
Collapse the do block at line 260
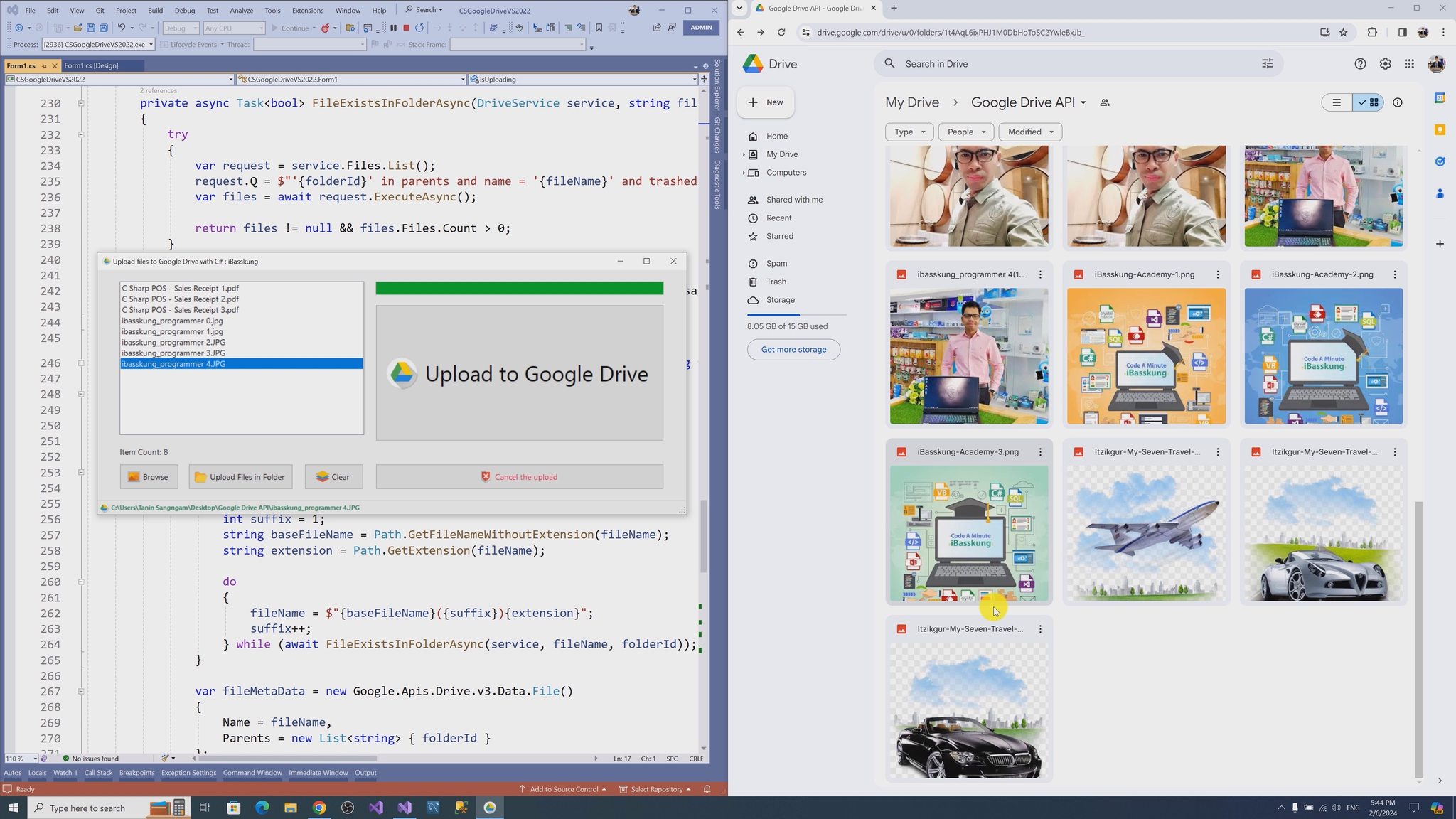click(81, 582)
